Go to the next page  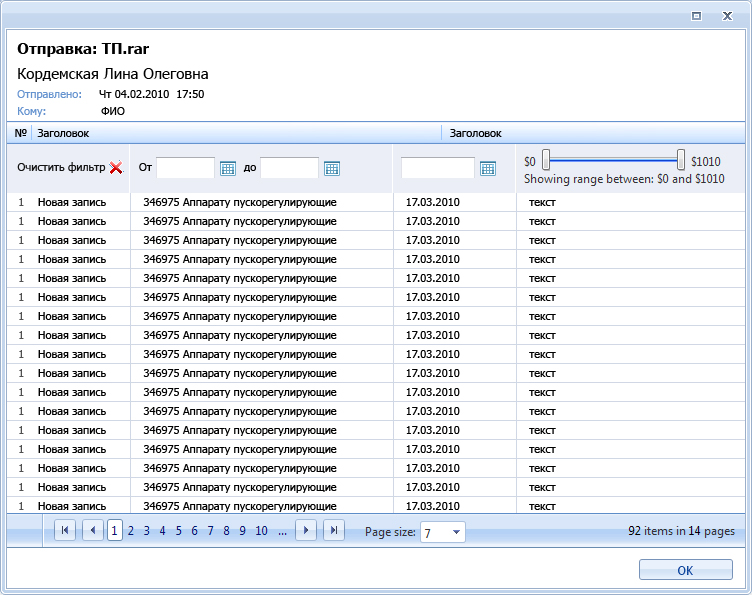(x=306, y=530)
